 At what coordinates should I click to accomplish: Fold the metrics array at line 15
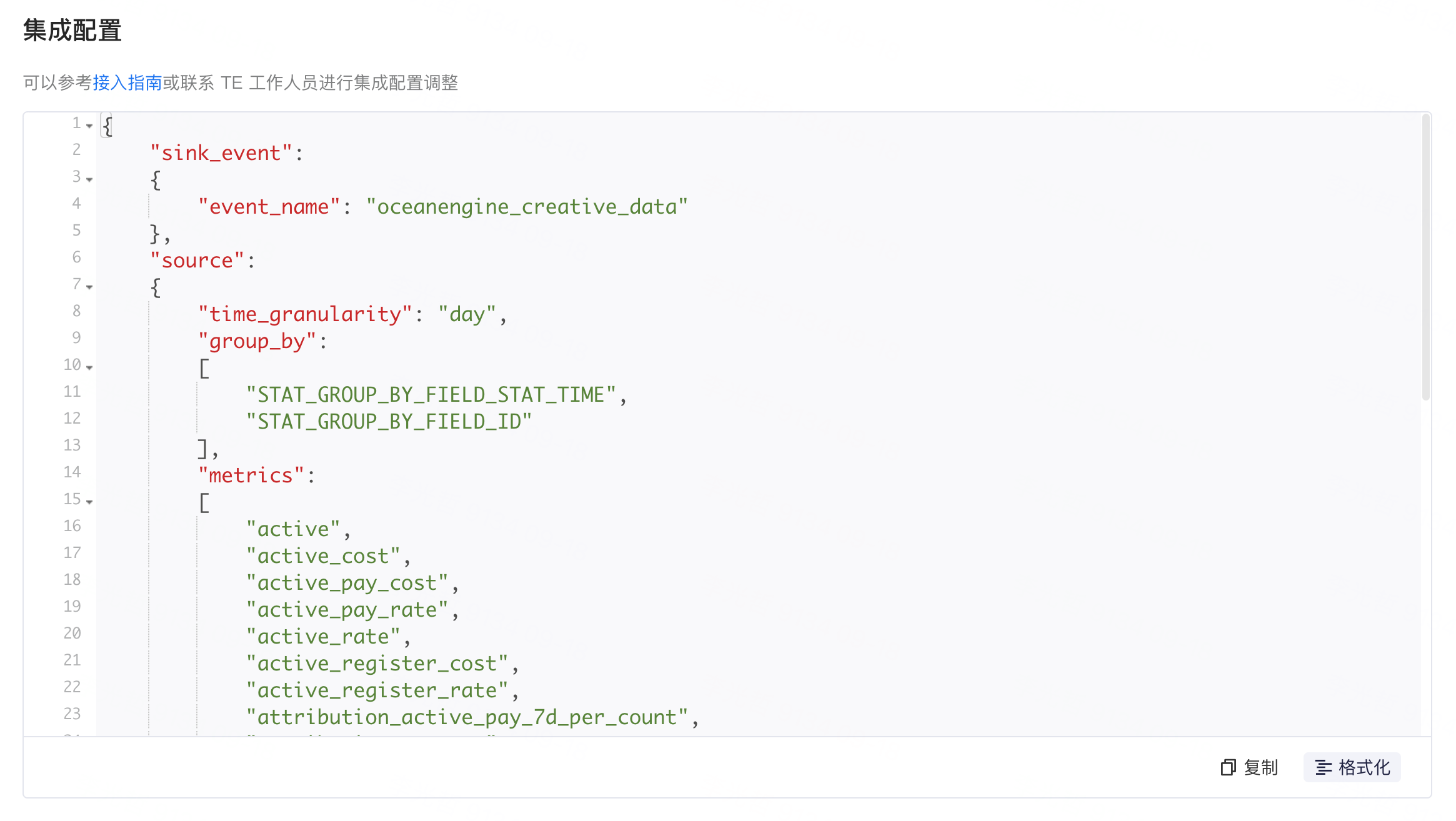point(89,502)
